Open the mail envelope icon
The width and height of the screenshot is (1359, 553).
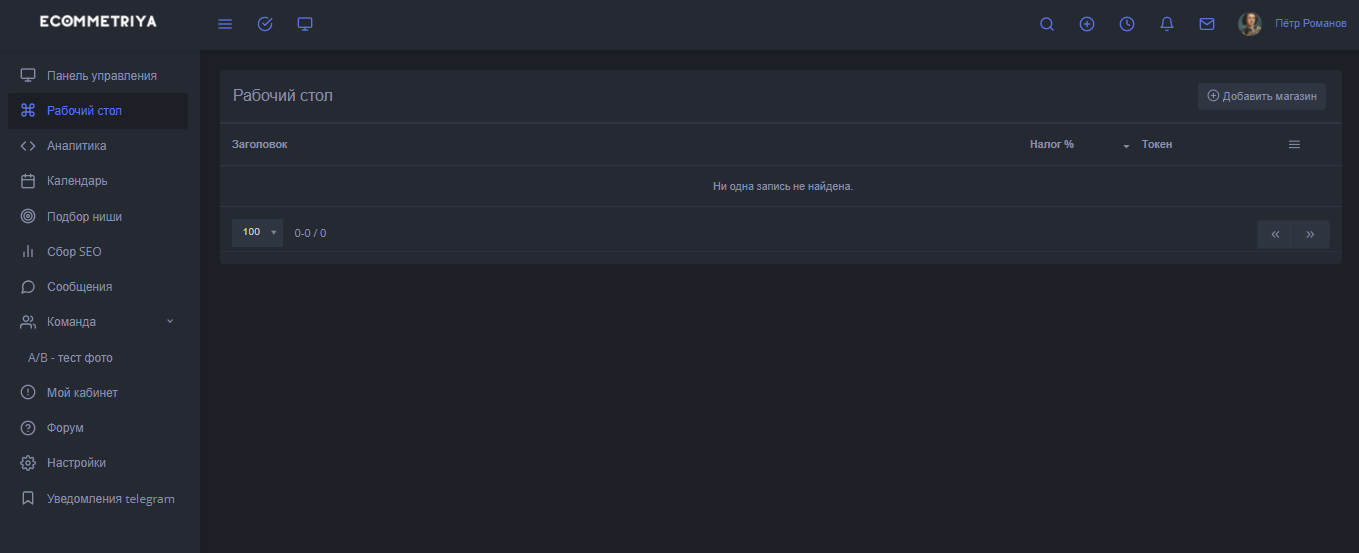point(1207,24)
